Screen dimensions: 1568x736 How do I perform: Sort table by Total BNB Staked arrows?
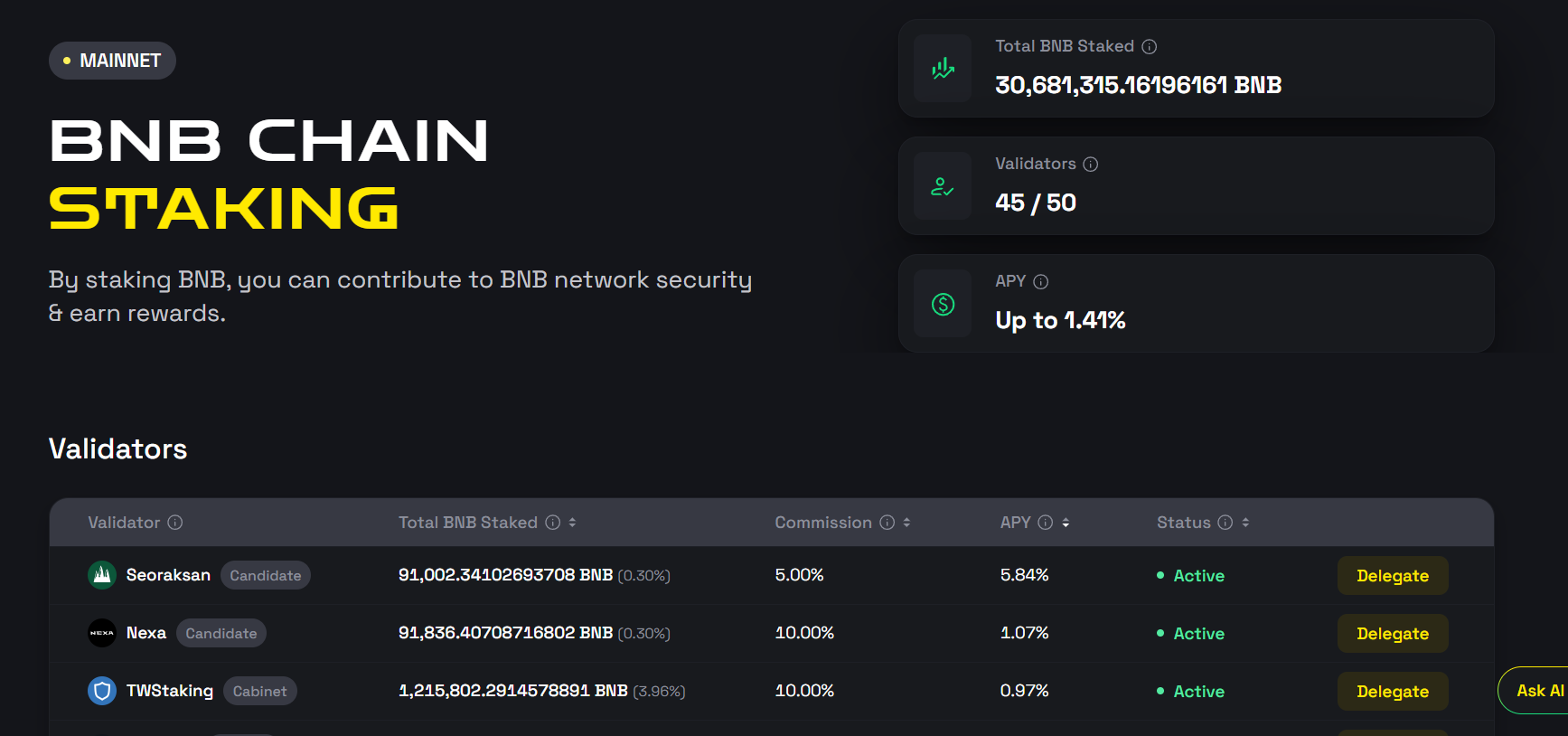tap(572, 522)
